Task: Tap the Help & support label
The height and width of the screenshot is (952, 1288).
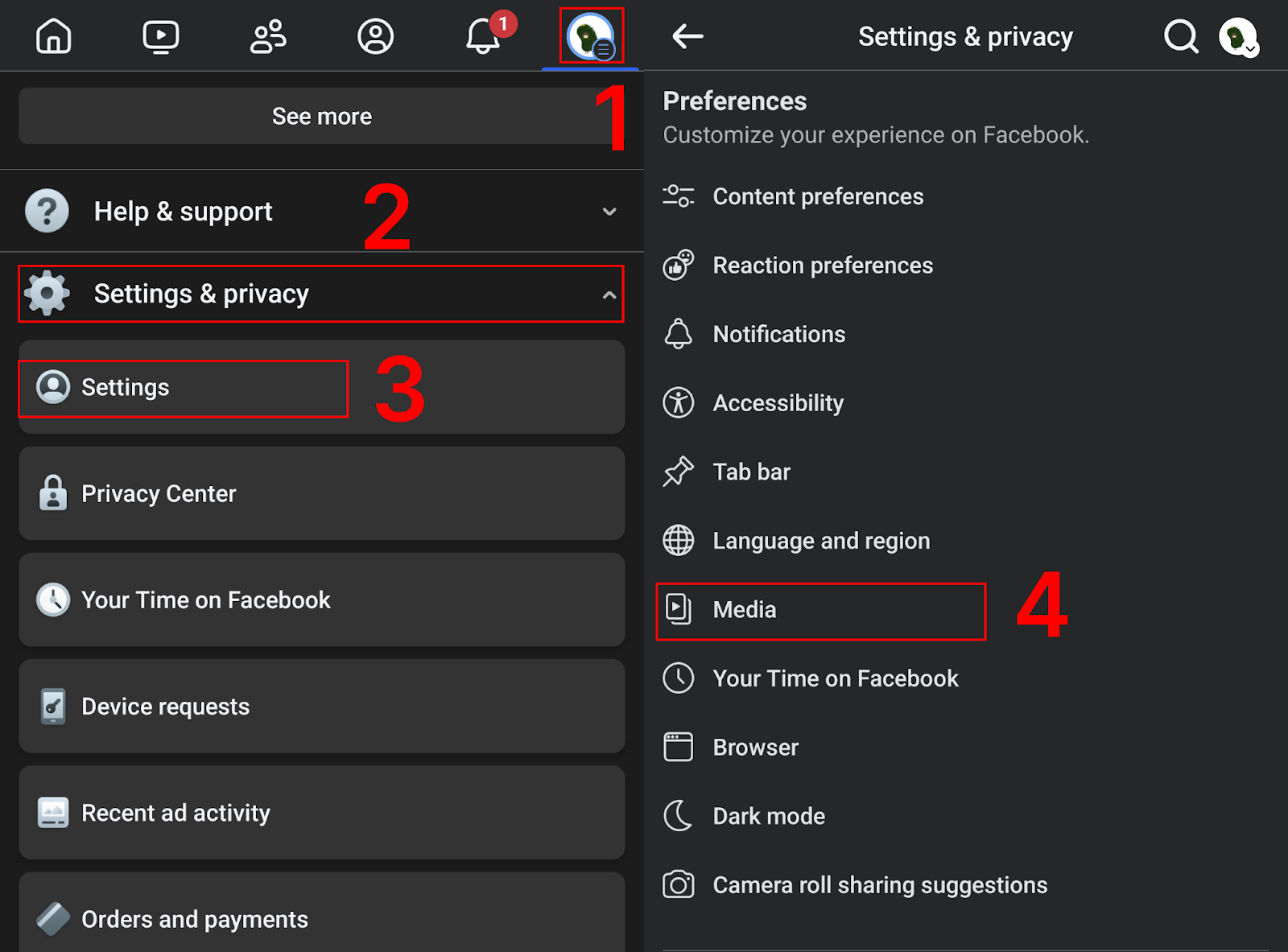Action: [x=183, y=212]
